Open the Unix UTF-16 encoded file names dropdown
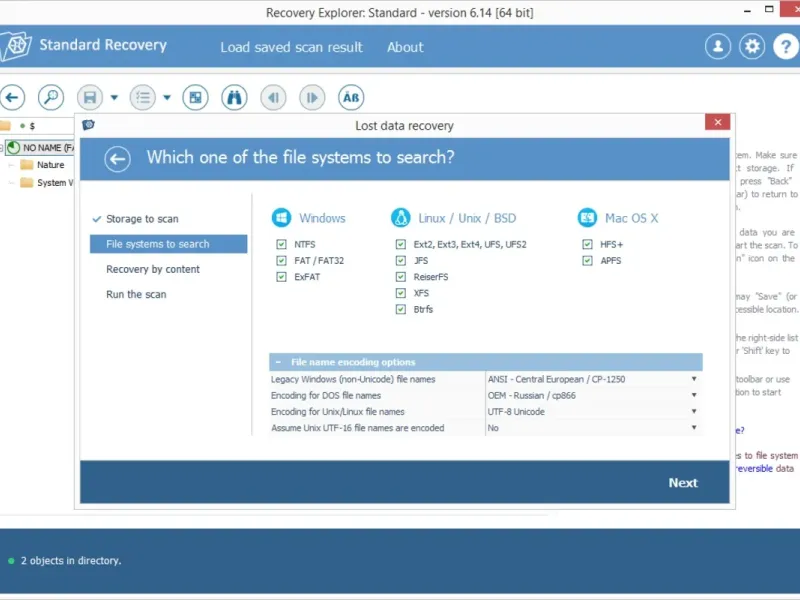Image resolution: width=800 pixels, height=600 pixels. pyautogui.click(x=693, y=427)
